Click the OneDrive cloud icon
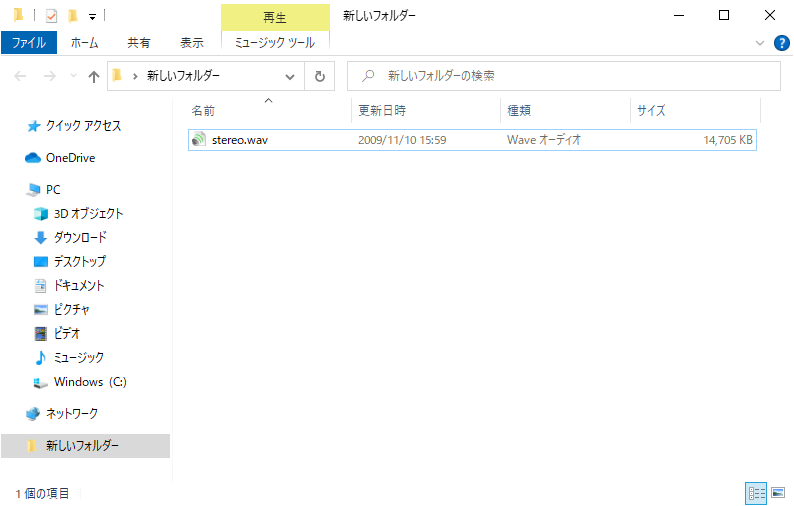Screen dimensions: 794x506 33,158
